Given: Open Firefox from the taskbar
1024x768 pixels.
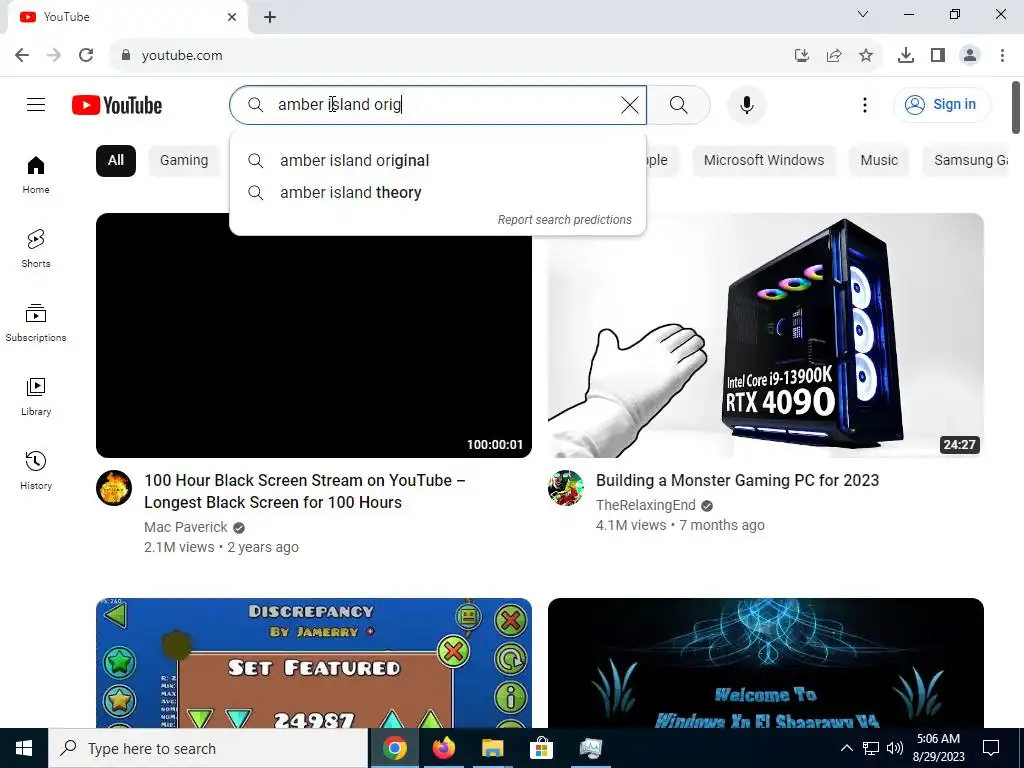Looking at the screenshot, I should pyautogui.click(x=443, y=748).
